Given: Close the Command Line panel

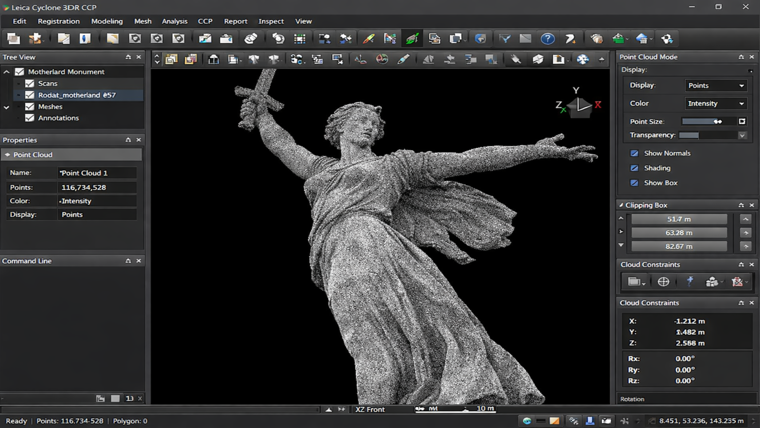Looking at the screenshot, I should (139, 261).
